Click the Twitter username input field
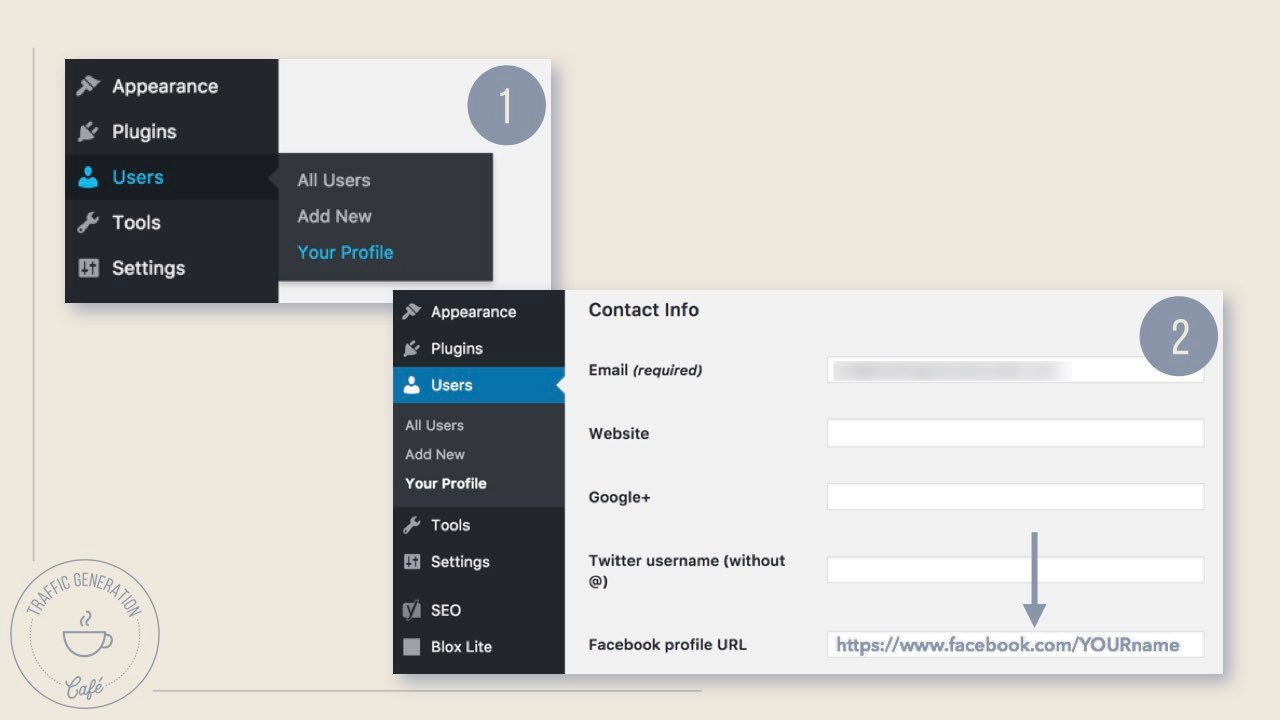Screen dimensions: 1280x720 [x=1014, y=568]
